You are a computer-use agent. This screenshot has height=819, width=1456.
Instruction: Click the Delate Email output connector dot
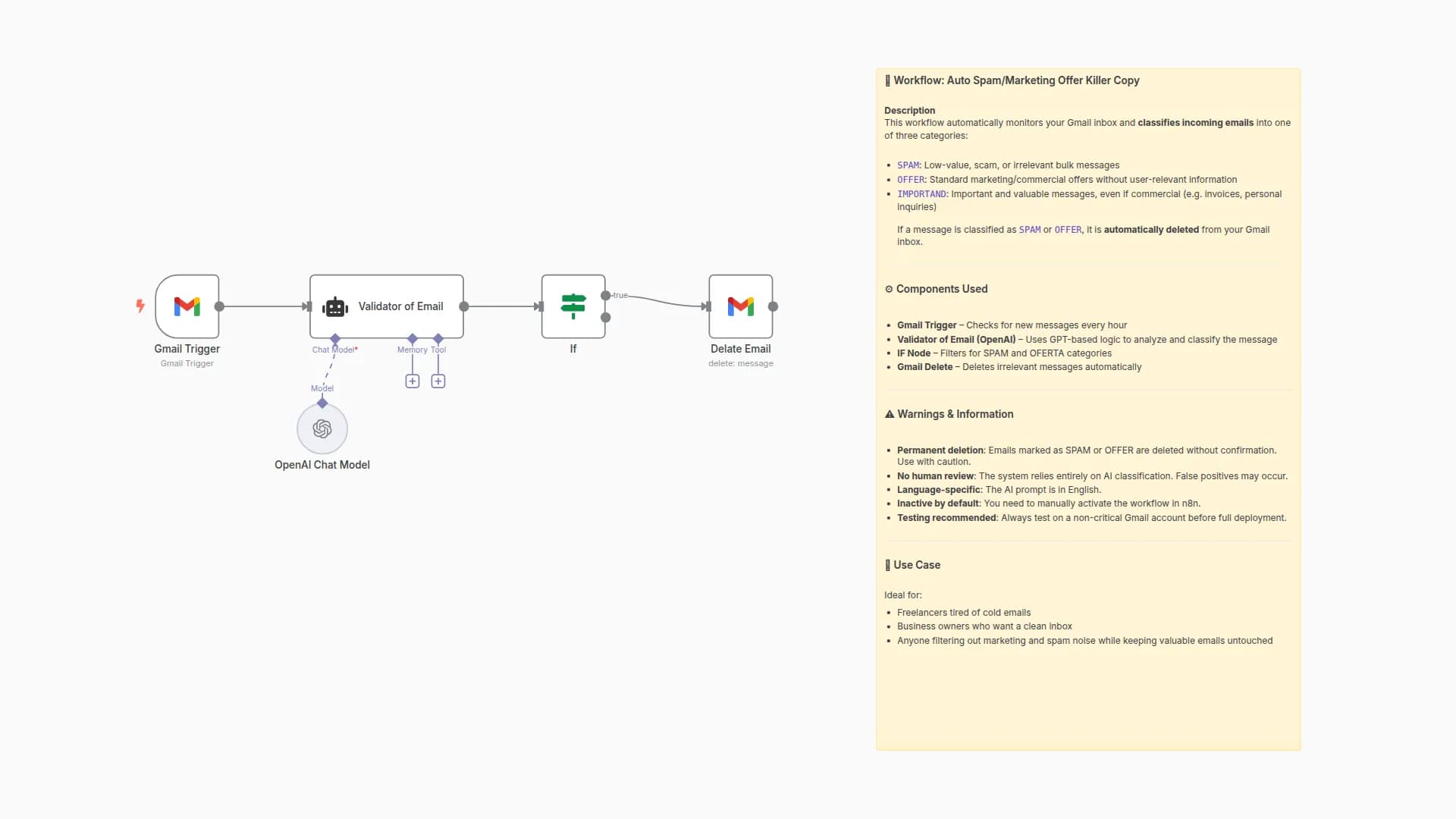pyautogui.click(x=773, y=306)
